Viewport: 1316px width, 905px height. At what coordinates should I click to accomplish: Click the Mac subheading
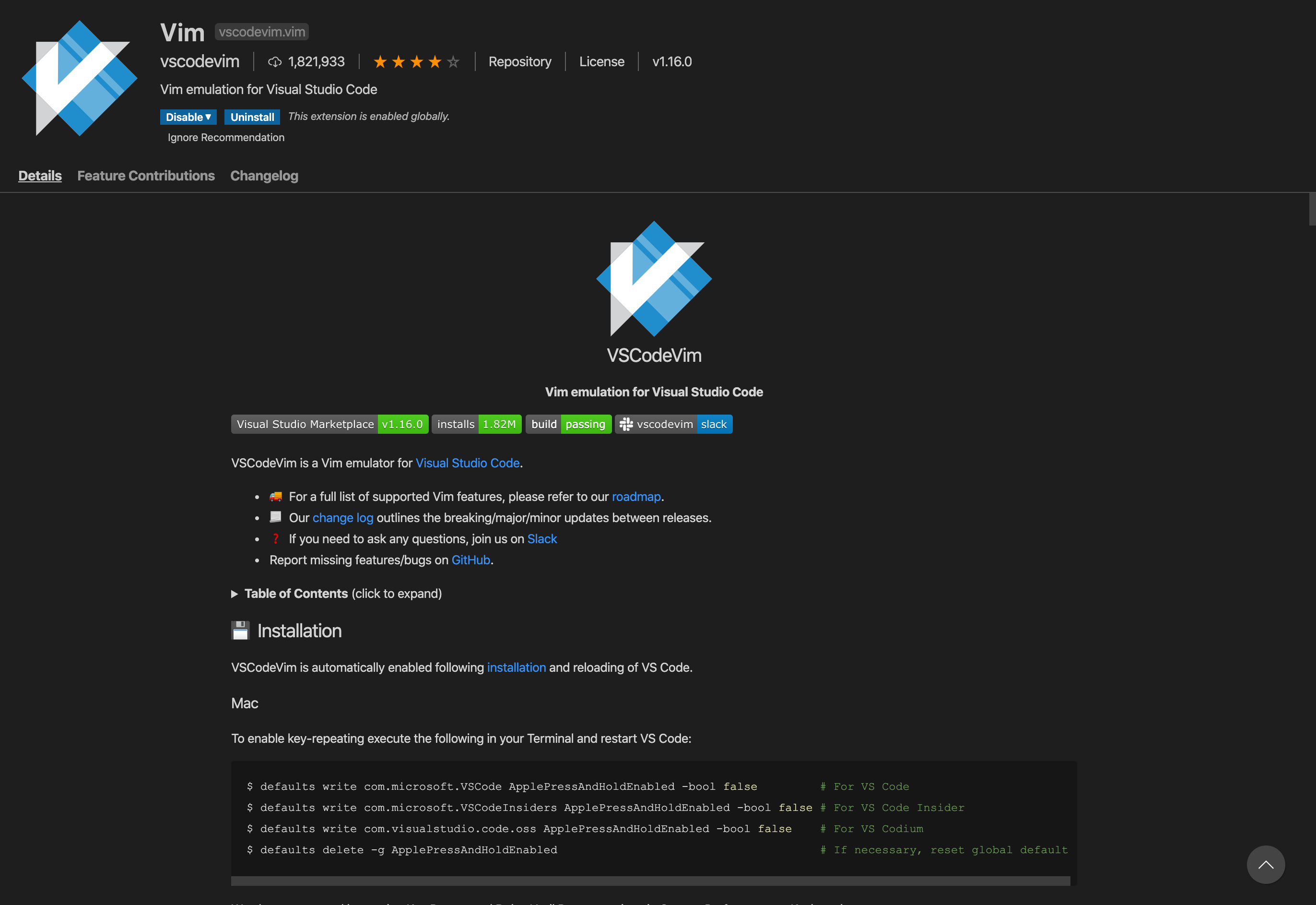pos(245,703)
